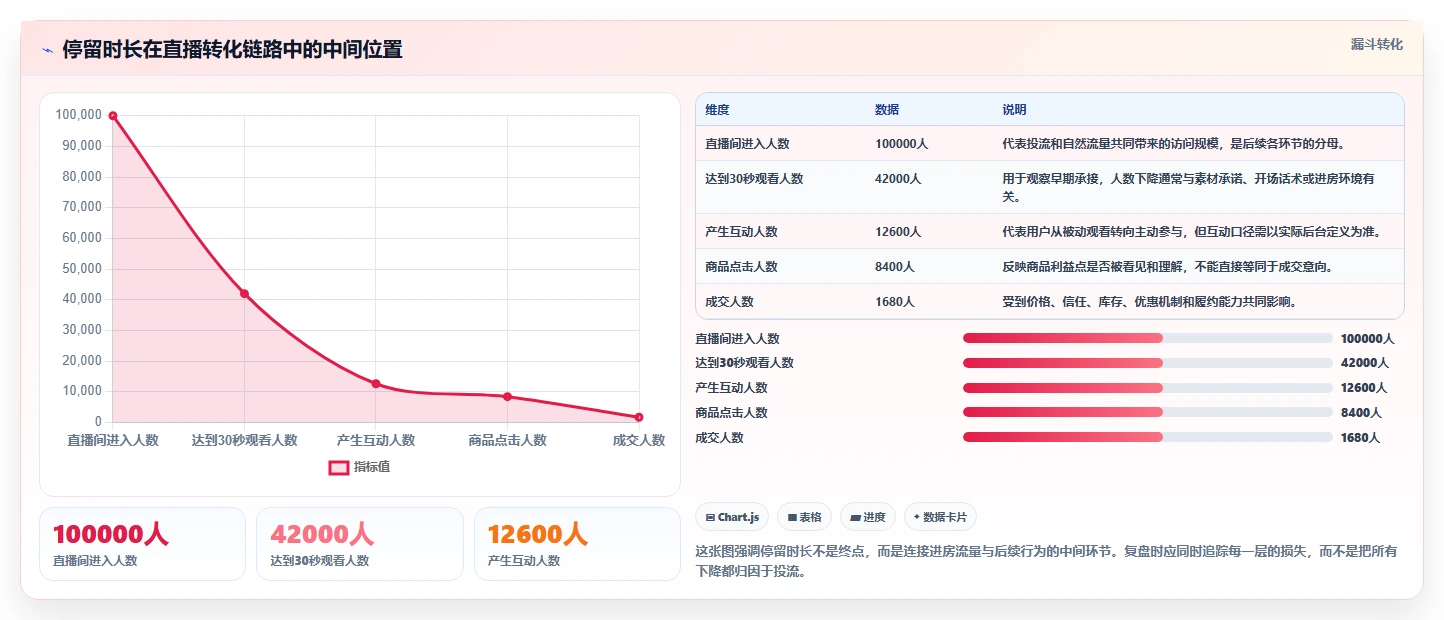Screen dimensions: 1444x620
Task: Click table cell 12600人
Action: (898, 232)
